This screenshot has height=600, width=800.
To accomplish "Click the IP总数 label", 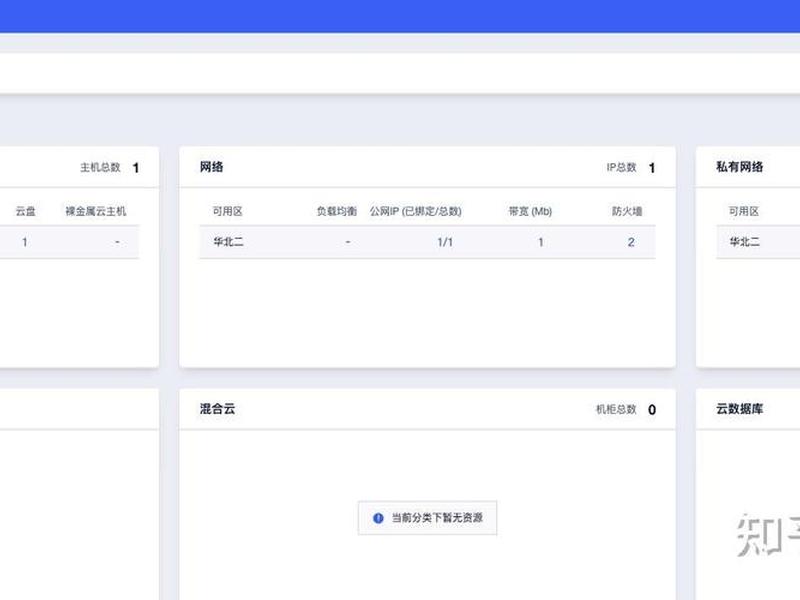I will click(x=621, y=167).
